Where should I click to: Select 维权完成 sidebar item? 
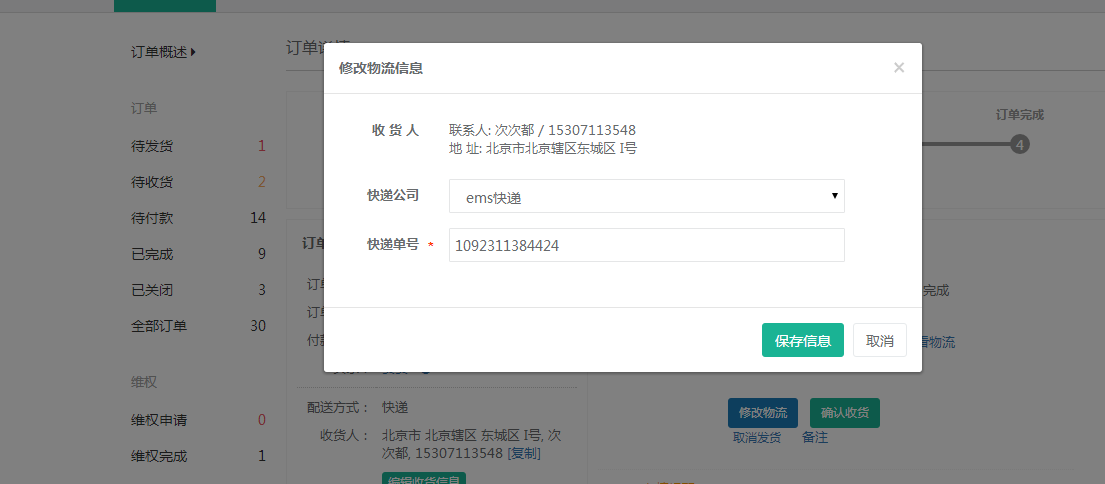tap(159, 456)
